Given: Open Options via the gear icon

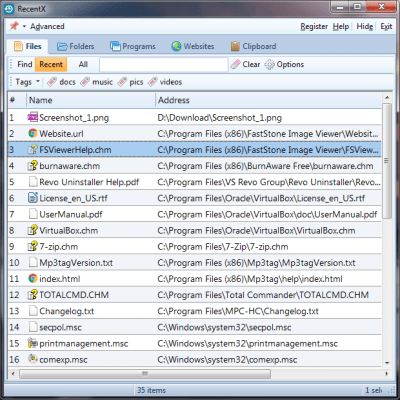Looking at the screenshot, I should [269, 64].
